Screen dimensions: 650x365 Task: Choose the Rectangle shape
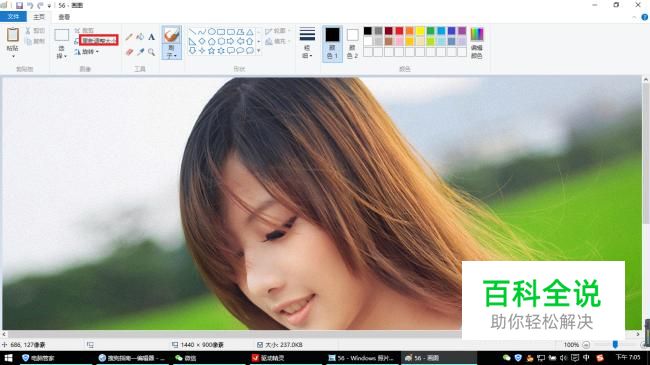(x=221, y=32)
